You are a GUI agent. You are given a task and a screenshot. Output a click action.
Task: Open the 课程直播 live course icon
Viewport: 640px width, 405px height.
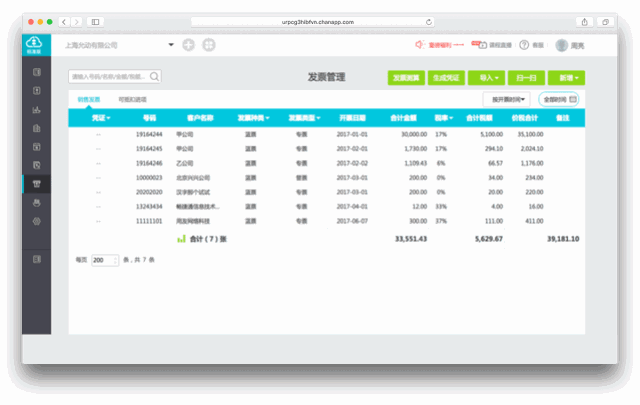481,45
